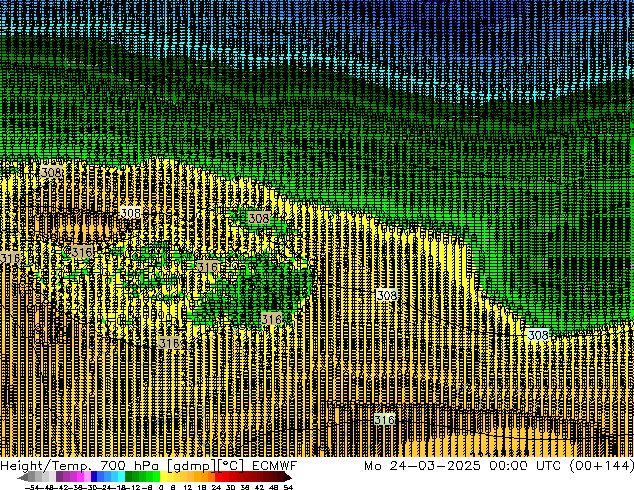Viewport: 634px width, 490px height.
Task: Click the gray arrow at the legend's left end
Action: tap(23, 477)
